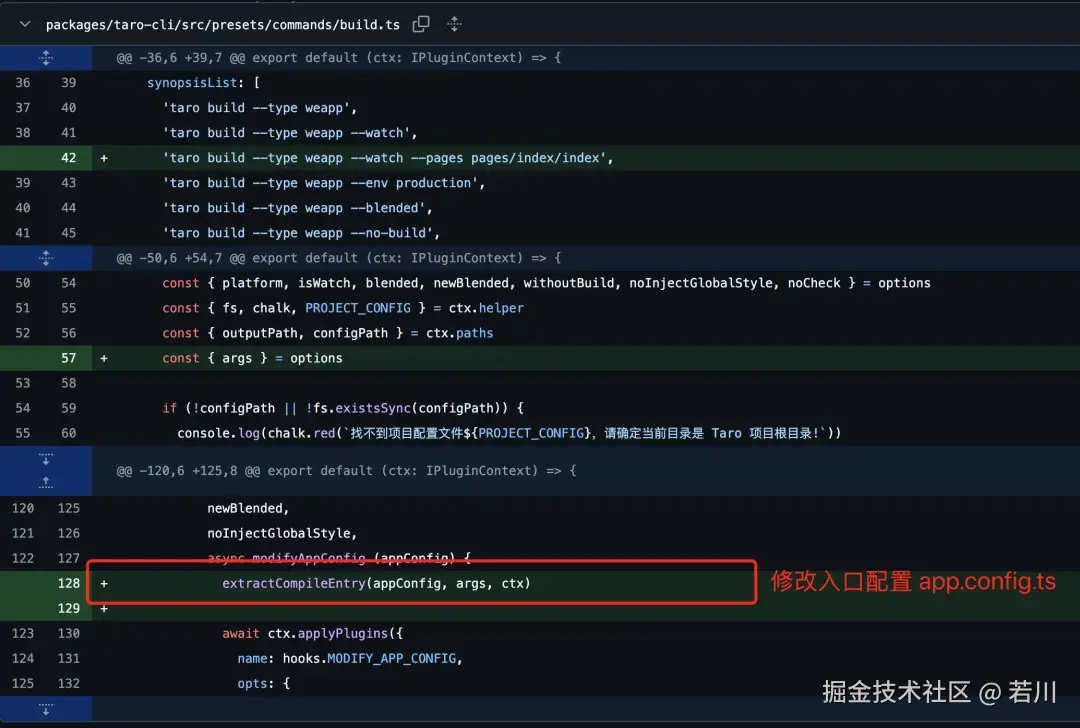Expand hidden lines above line 50
The width and height of the screenshot is (1080, 728).
point(45,258)
